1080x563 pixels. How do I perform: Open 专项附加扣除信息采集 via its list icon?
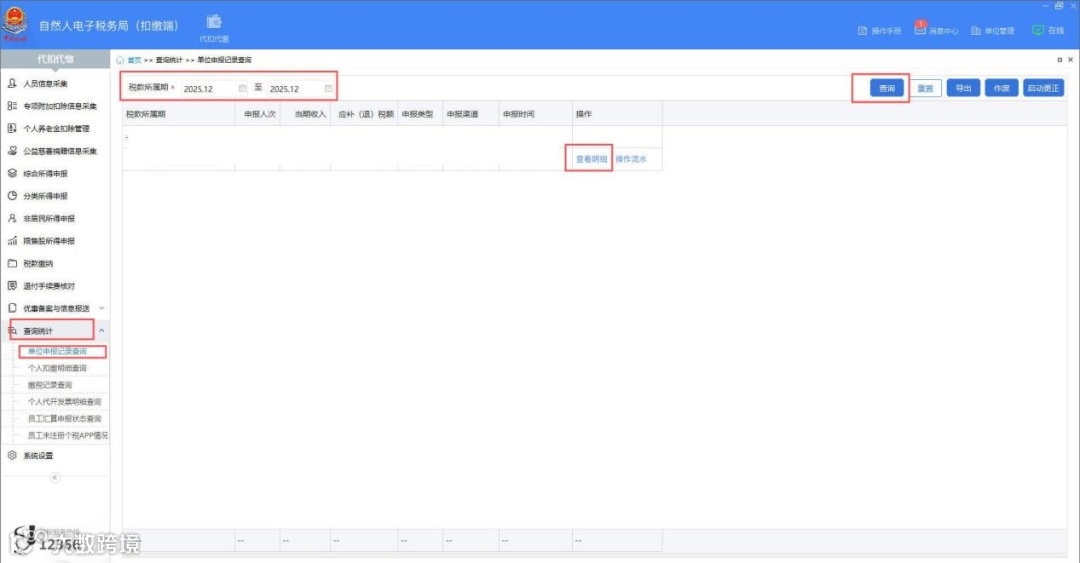12,105
